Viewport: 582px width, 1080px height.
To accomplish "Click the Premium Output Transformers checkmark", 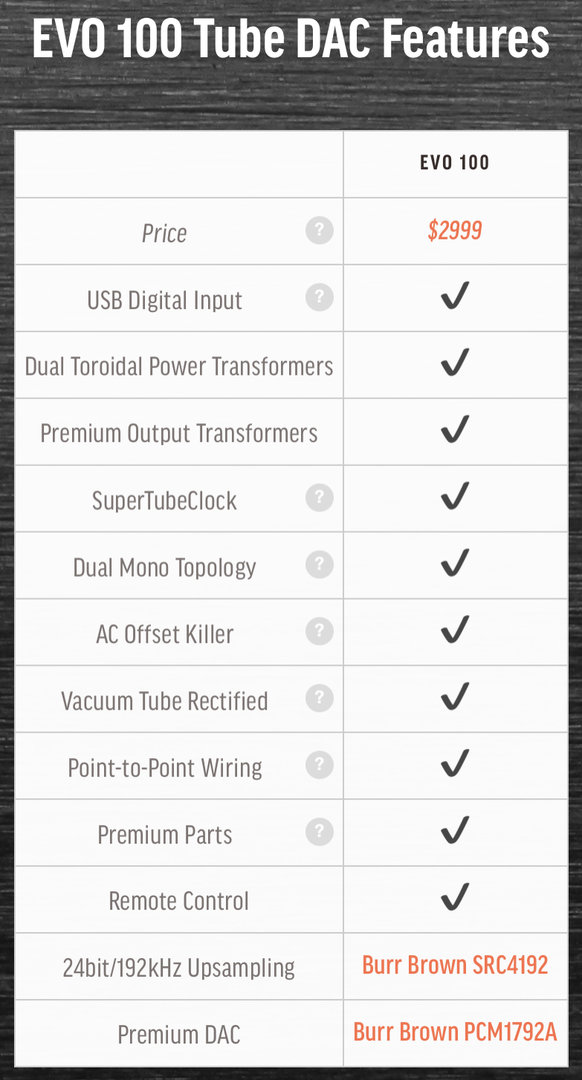I will click(455, 429).
